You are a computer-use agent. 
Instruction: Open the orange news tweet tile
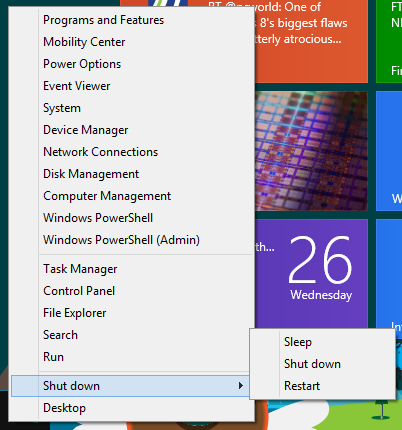(x=311, y=41)
